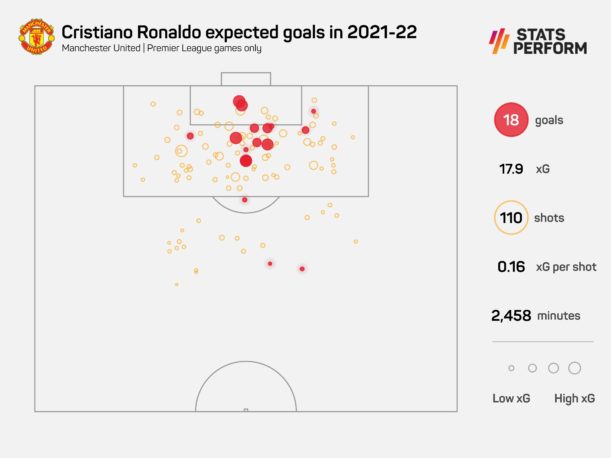Click inside the centre circle arc

click(x=245, y=390)
